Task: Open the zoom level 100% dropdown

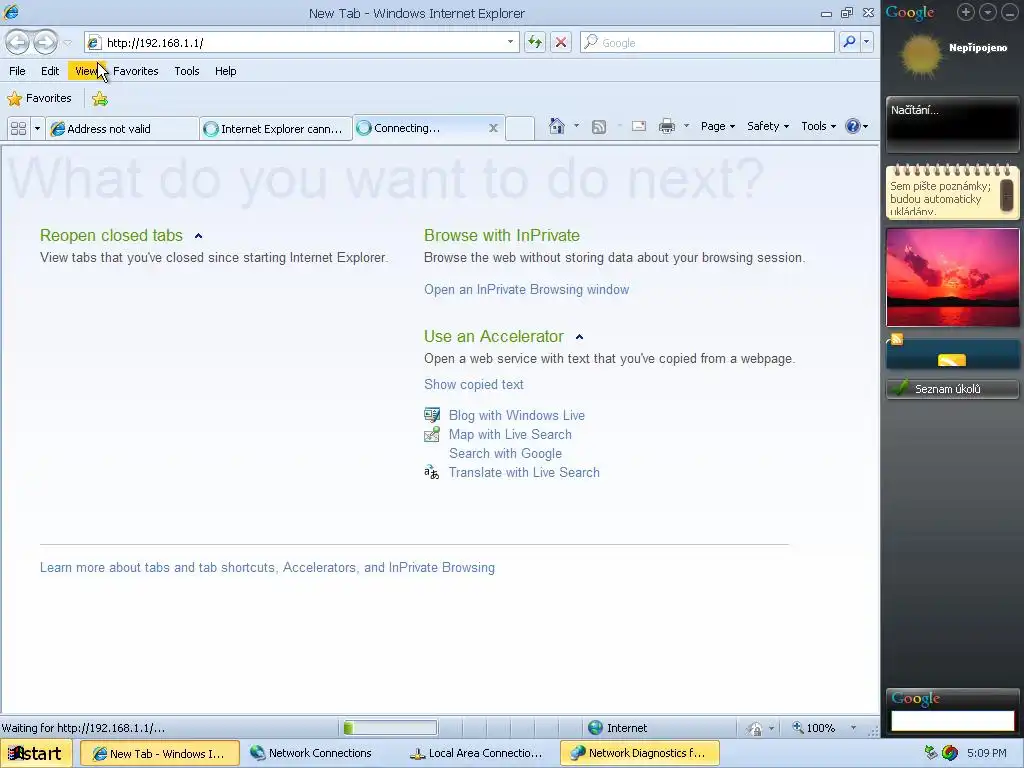Action: click(x=853, y=728)
